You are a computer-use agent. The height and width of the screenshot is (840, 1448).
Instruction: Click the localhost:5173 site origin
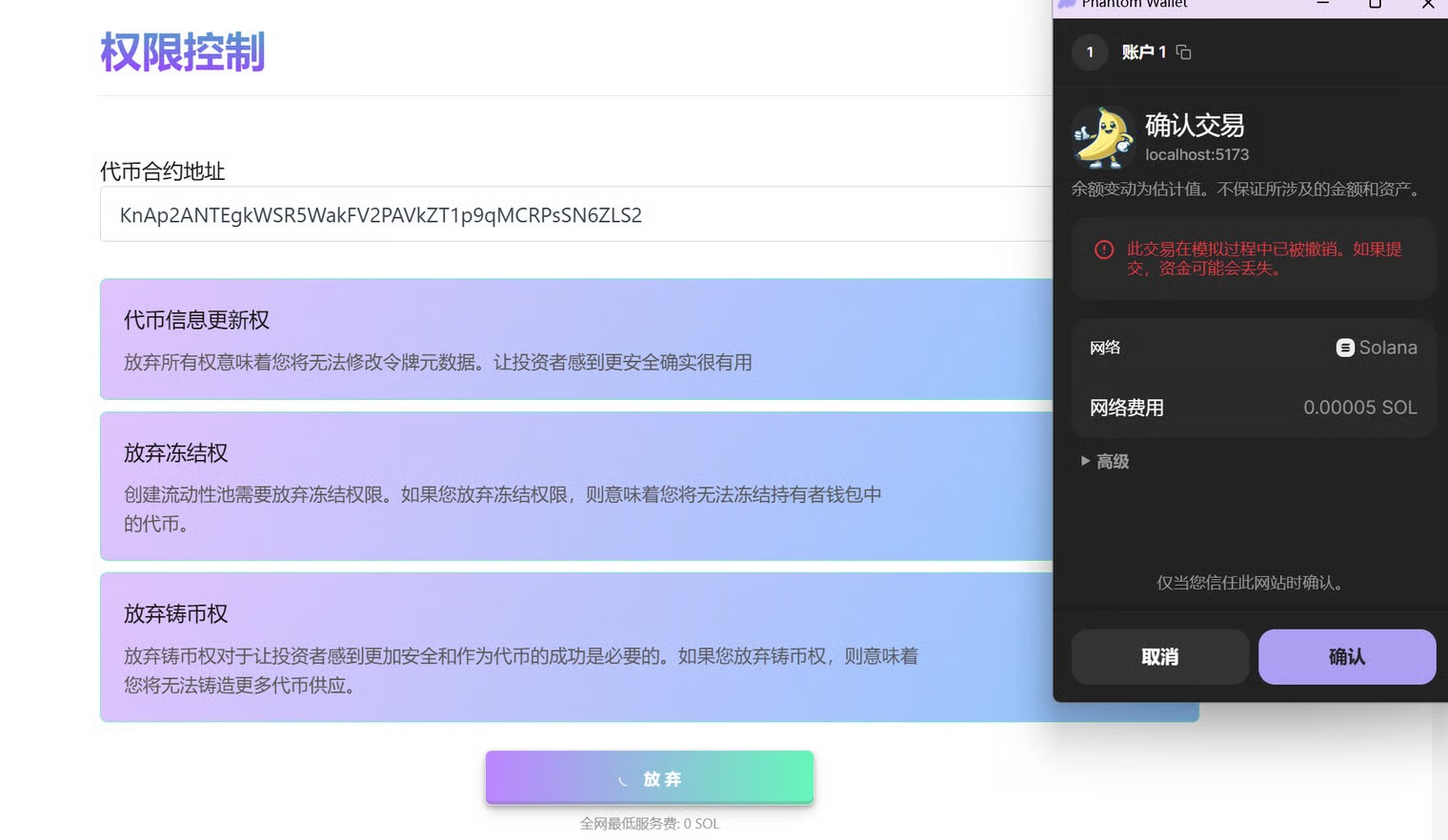click(1197, 154)
